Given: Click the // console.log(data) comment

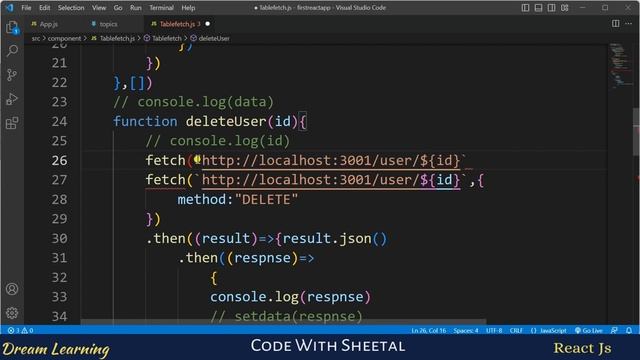Looking at the screenshot, I should (193, 102).
